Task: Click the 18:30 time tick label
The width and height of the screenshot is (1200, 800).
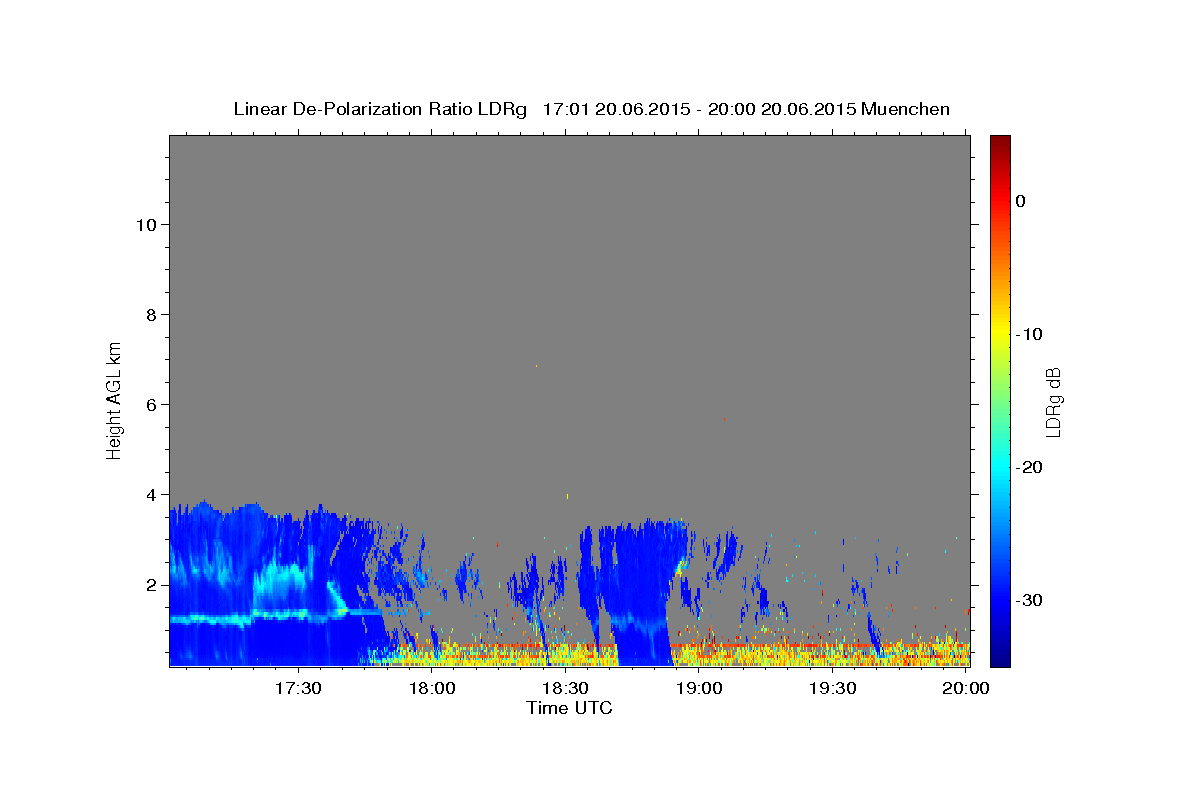Action: click(x=566, y=688)
